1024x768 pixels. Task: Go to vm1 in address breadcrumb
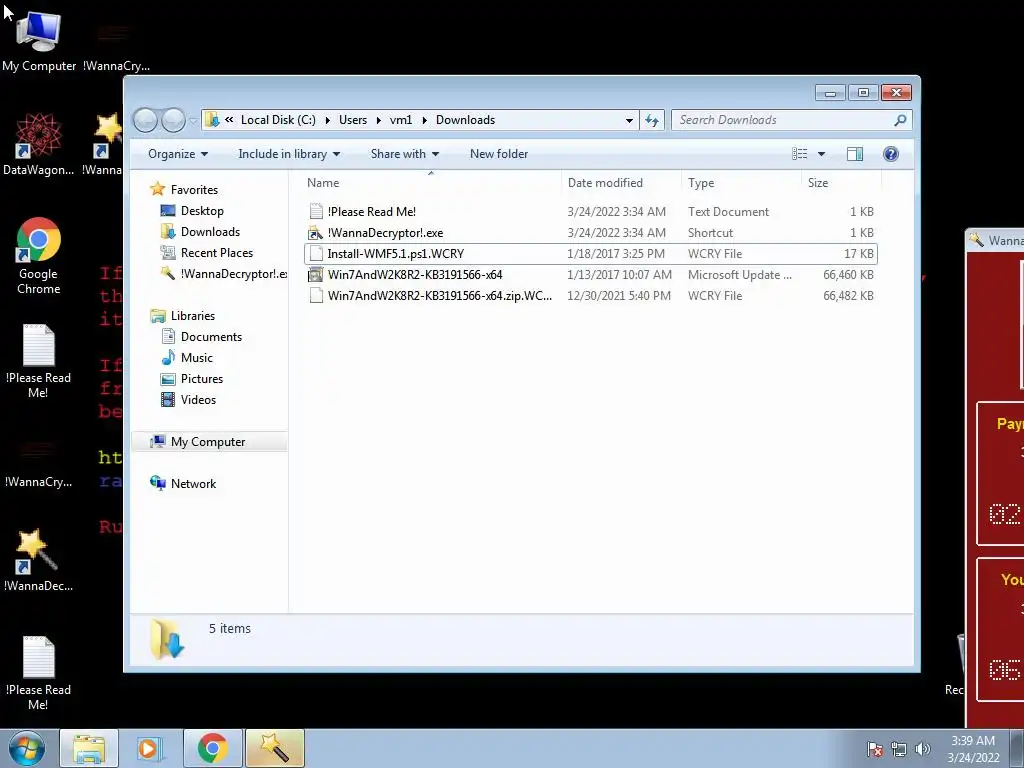401,120
